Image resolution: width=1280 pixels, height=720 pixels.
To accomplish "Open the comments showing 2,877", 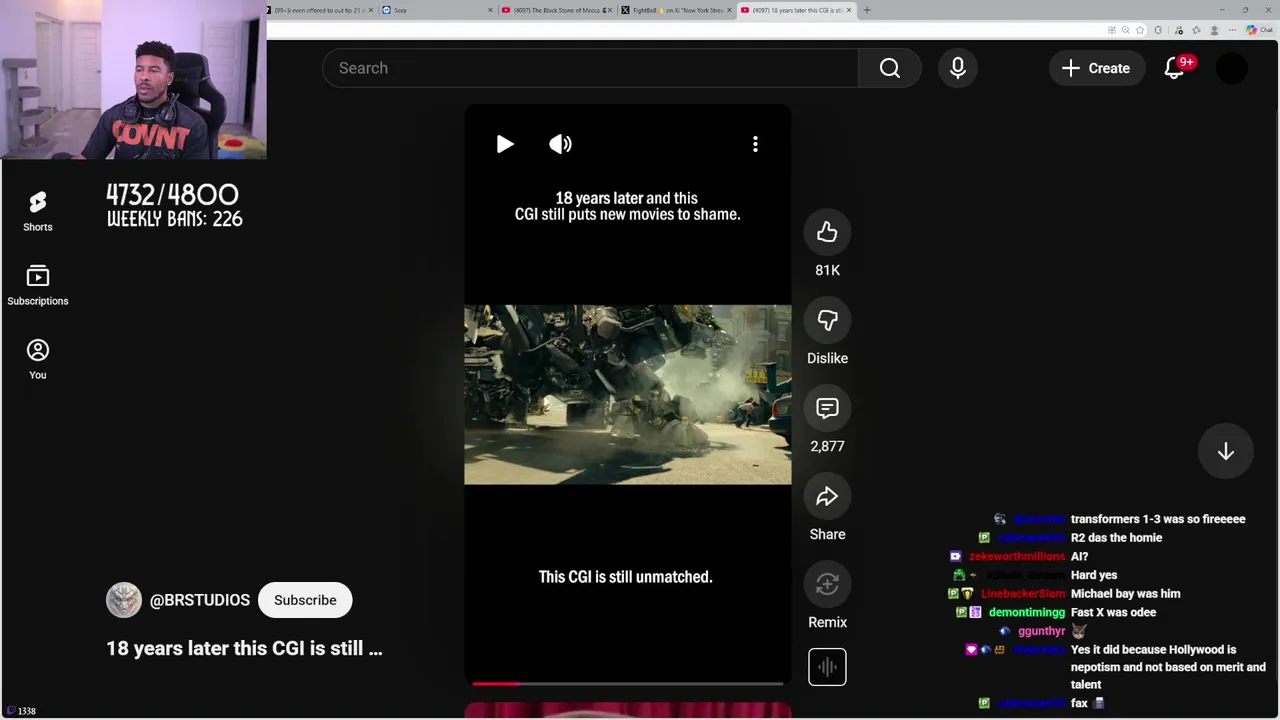I will click(827, 408).
